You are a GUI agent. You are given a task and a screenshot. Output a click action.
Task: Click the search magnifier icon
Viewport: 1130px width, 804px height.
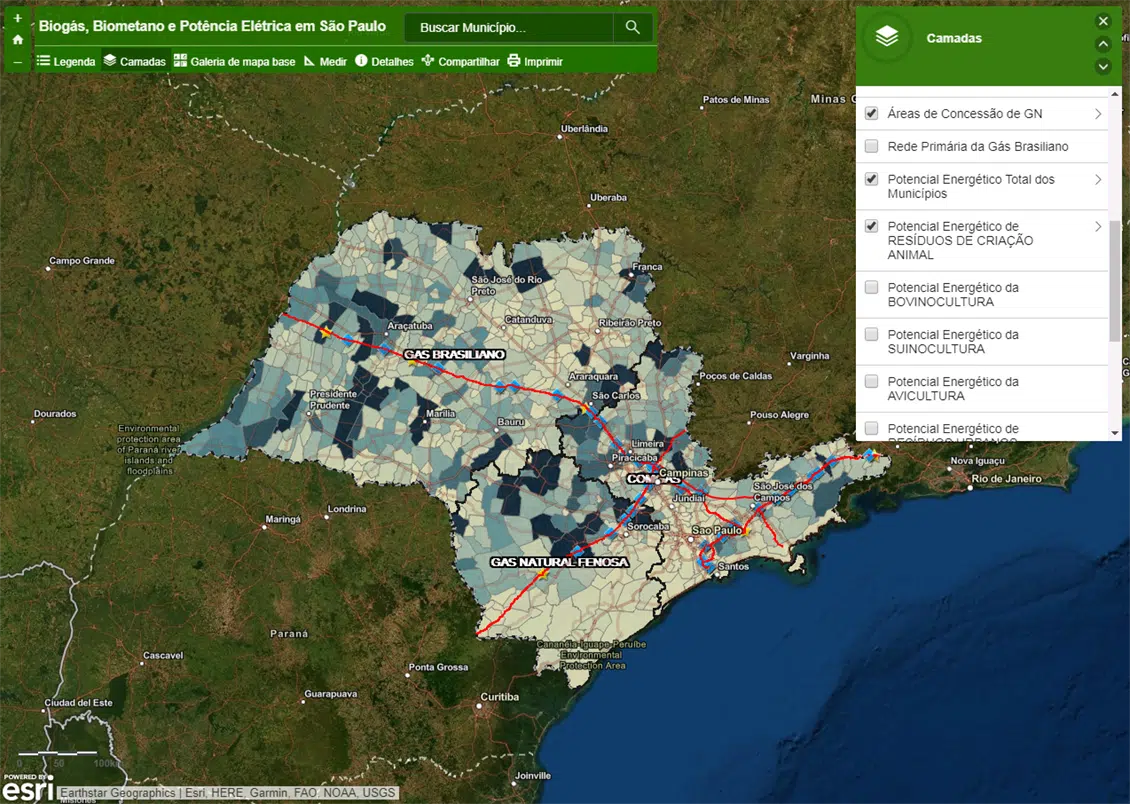633,27
